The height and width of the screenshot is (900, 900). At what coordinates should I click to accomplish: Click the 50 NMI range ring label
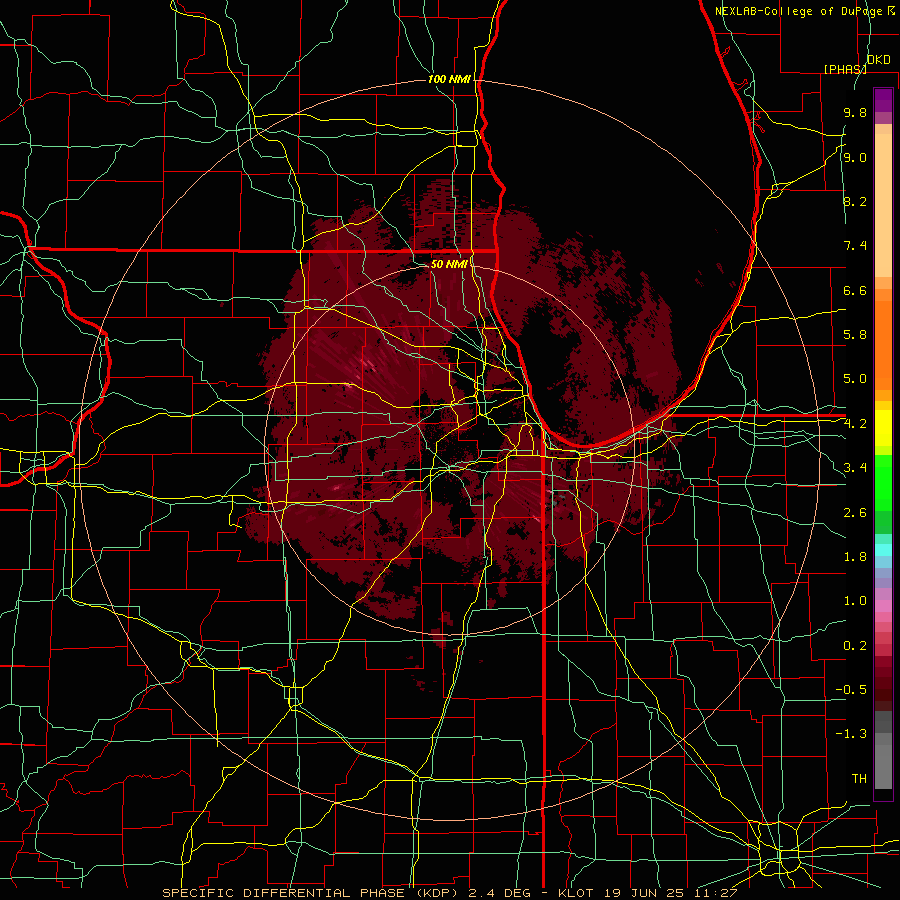pos(449,264)
